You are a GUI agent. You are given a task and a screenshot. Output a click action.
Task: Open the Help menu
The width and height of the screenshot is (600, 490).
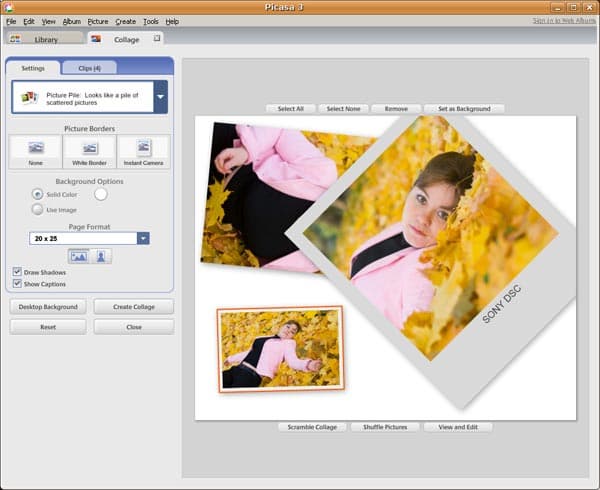172,21
